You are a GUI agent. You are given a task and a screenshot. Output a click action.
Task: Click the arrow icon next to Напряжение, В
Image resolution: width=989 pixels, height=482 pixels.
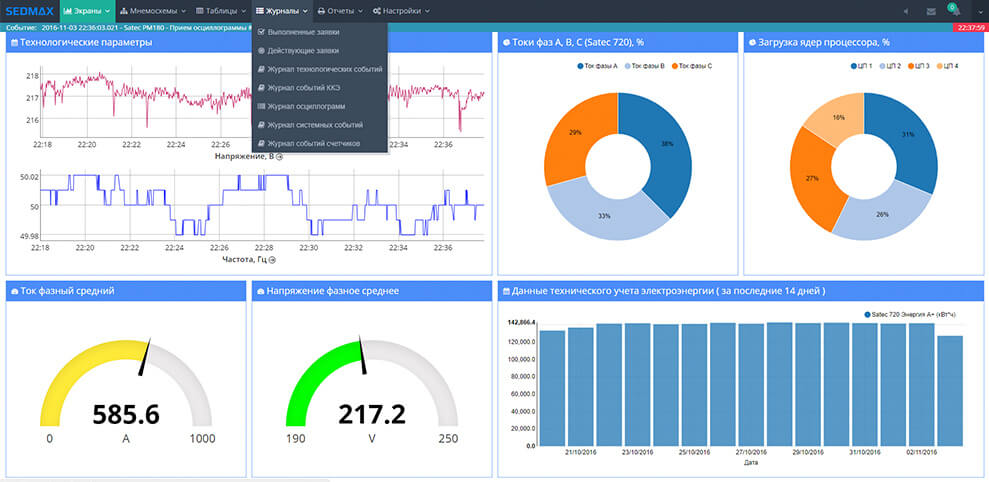280,157
